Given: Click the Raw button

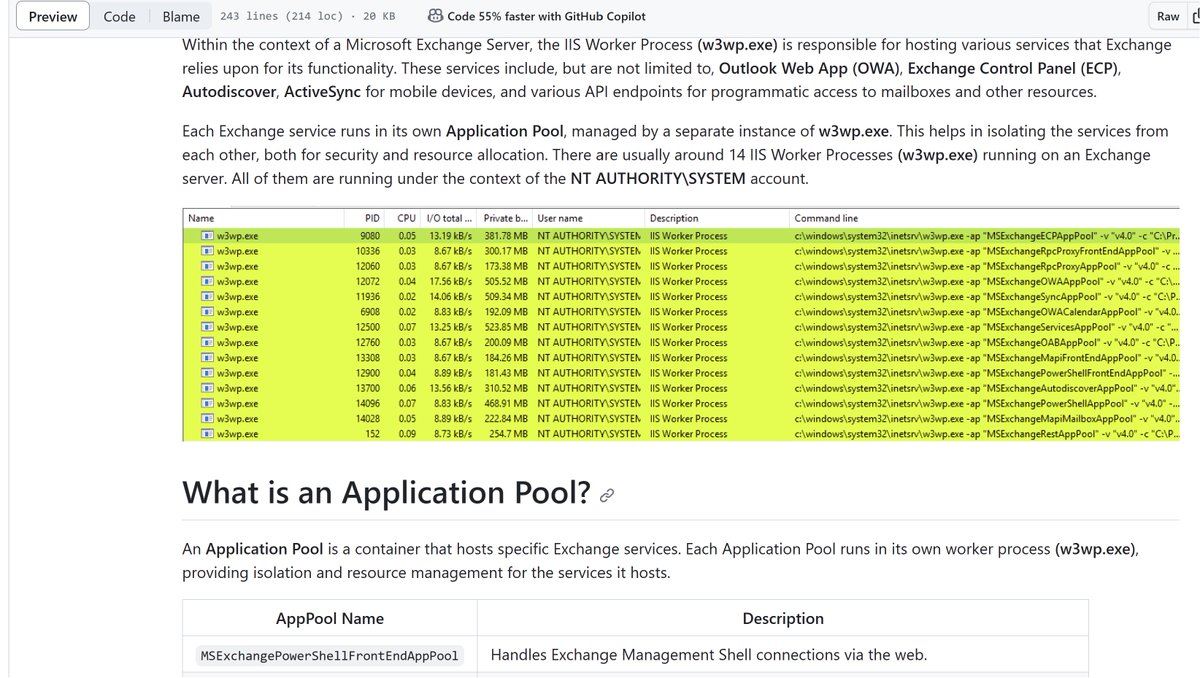Looking at the screenshot, I should (x=1168, y=16).
